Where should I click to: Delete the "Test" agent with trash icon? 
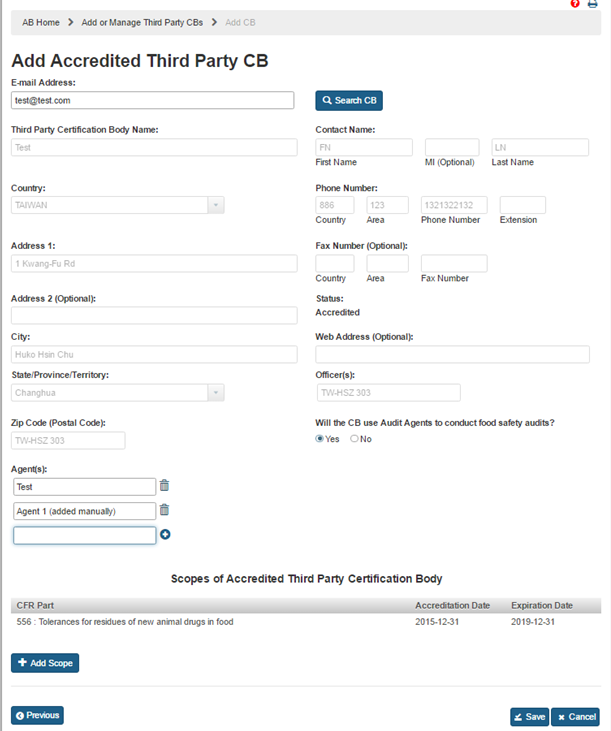[x=165, y=486]
